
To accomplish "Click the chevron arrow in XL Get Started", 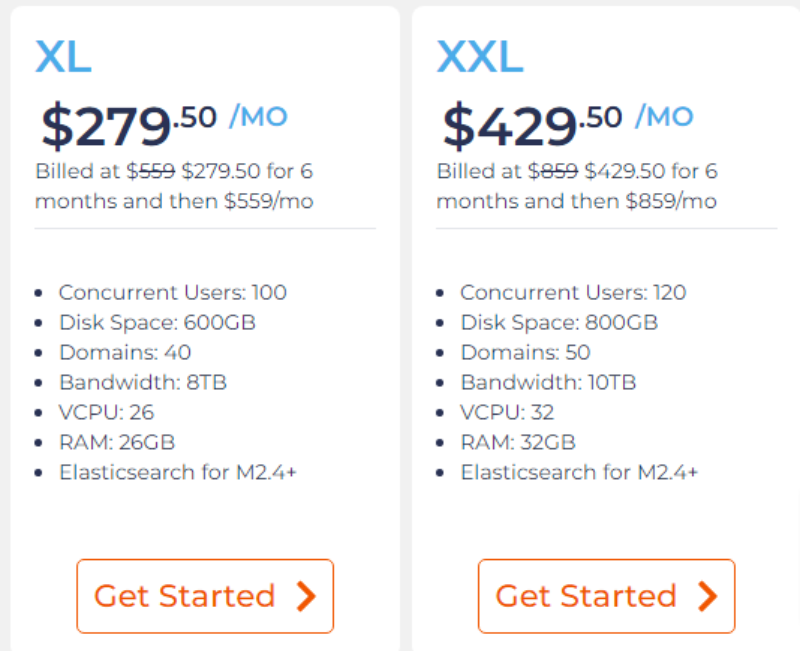I will 307,596.
